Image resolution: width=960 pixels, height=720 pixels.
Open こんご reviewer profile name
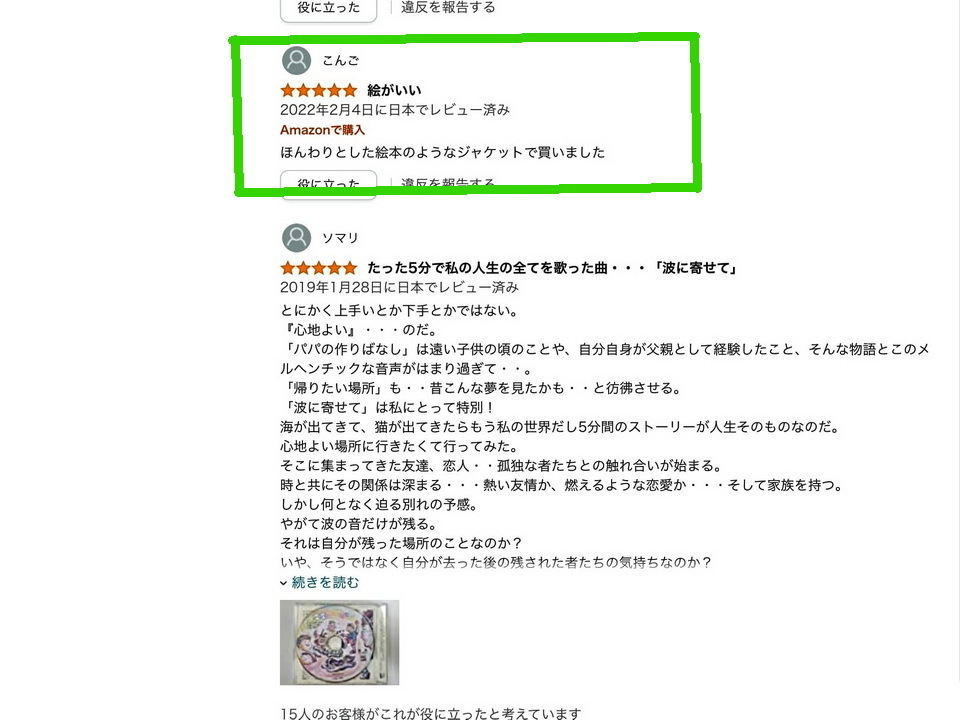[340, 61]
